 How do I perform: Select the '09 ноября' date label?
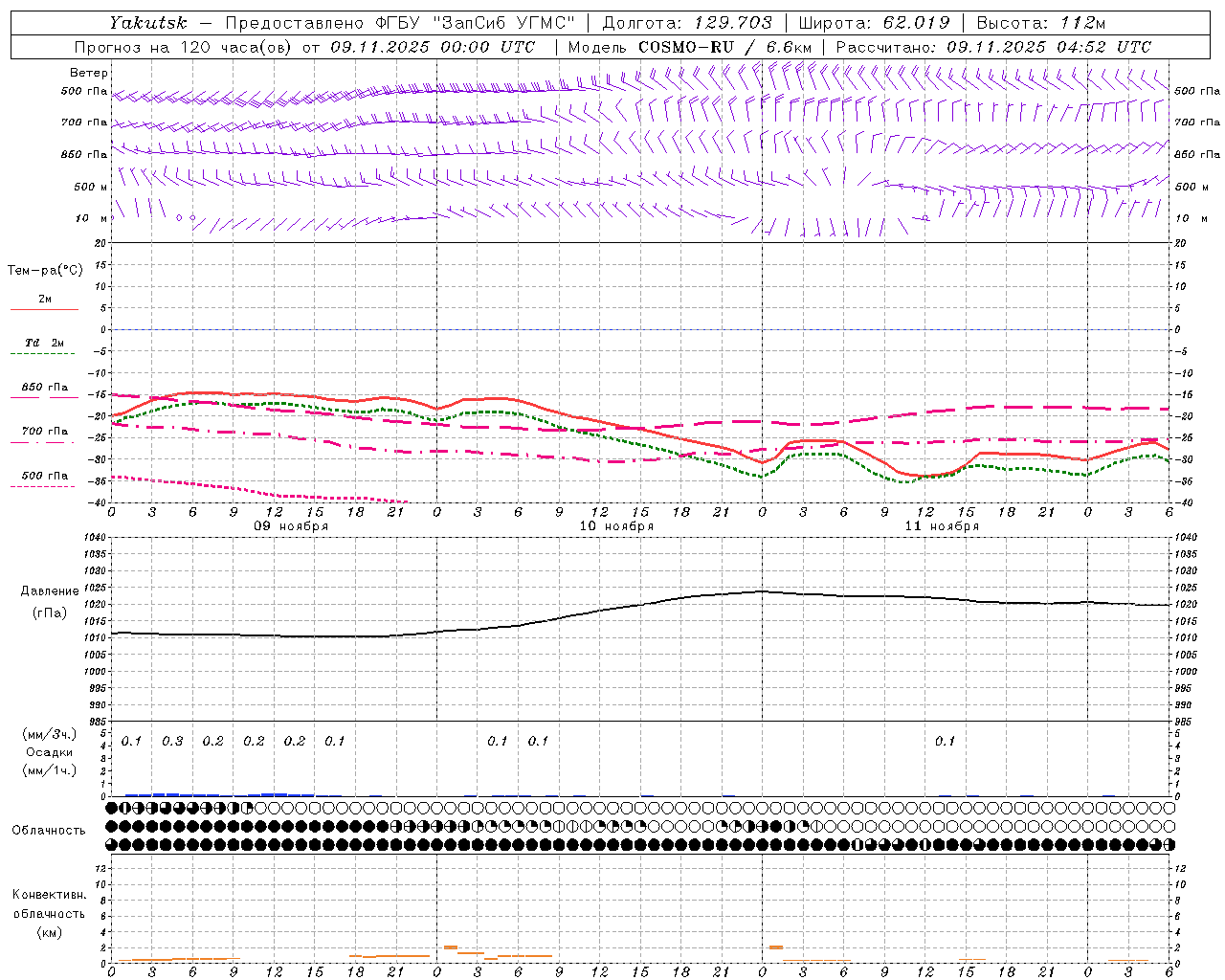(290, 526)
